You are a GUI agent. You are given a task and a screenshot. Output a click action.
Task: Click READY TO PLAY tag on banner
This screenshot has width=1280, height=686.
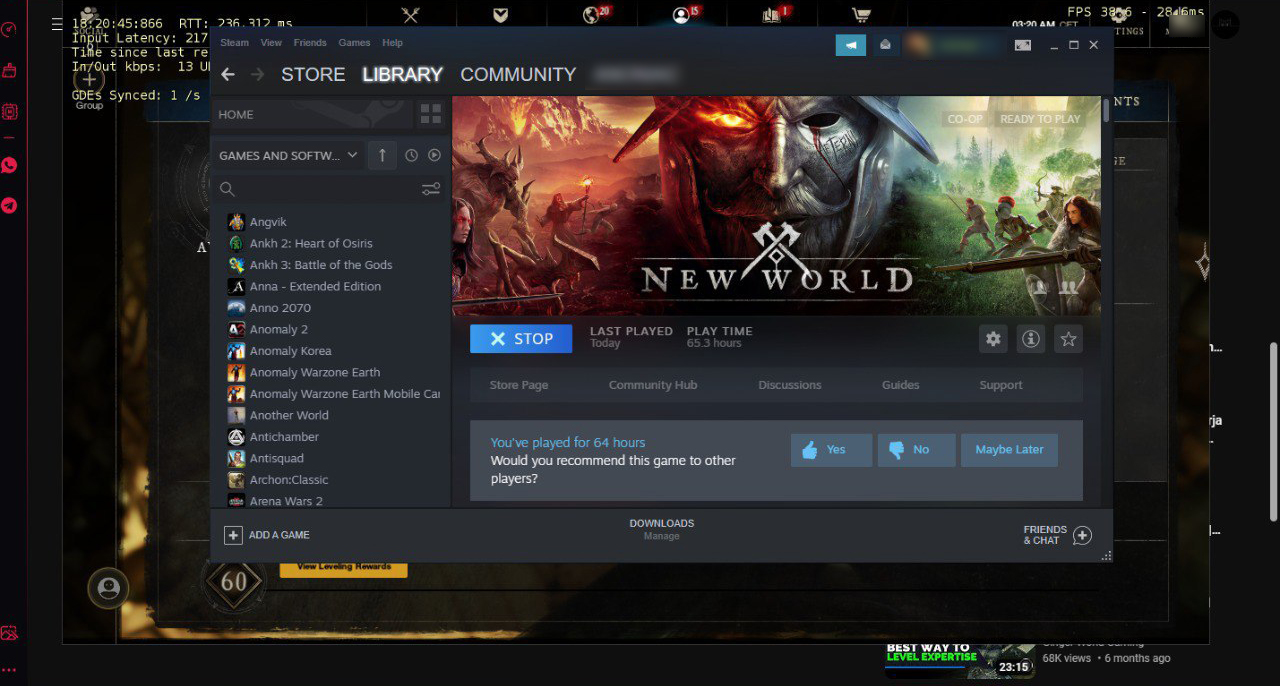[1040, 119]
